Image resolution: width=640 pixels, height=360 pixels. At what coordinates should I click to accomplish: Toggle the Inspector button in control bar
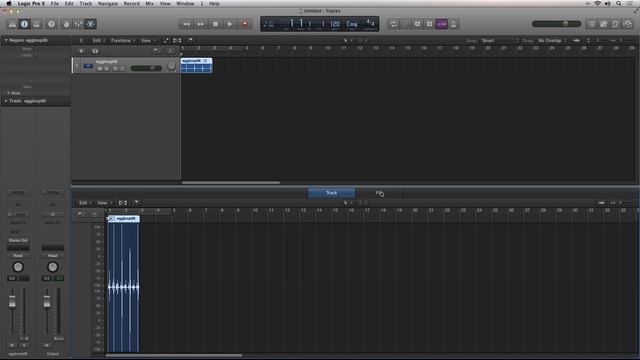[x=24, y=24]
